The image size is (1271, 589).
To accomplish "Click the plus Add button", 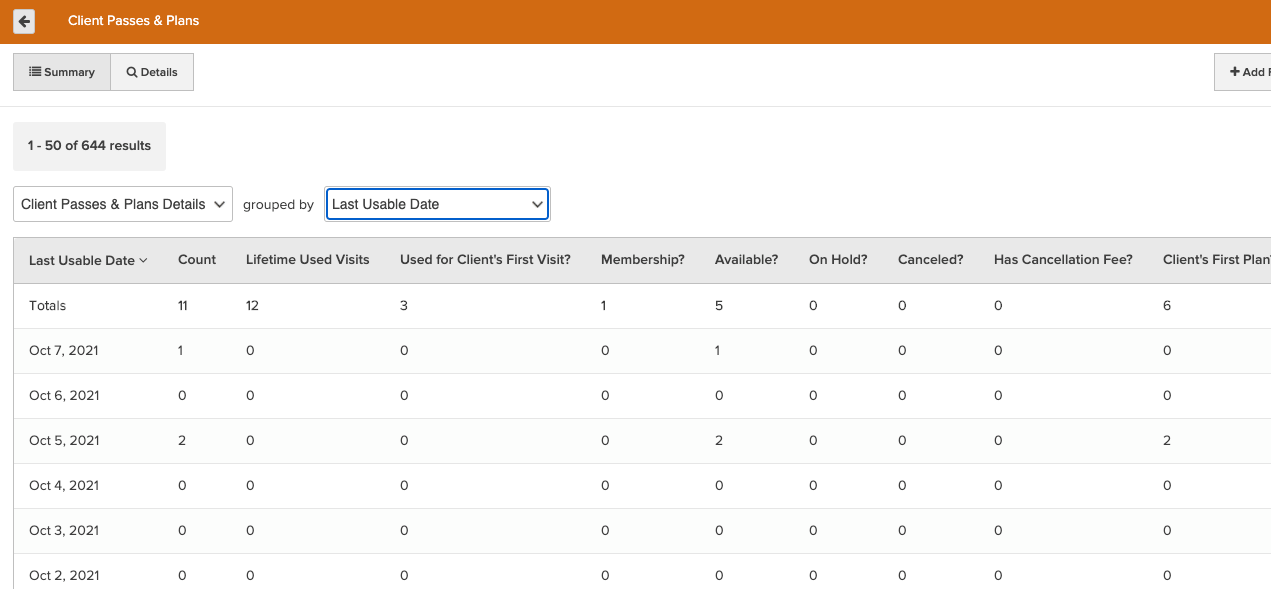I will click(1245, 72).
